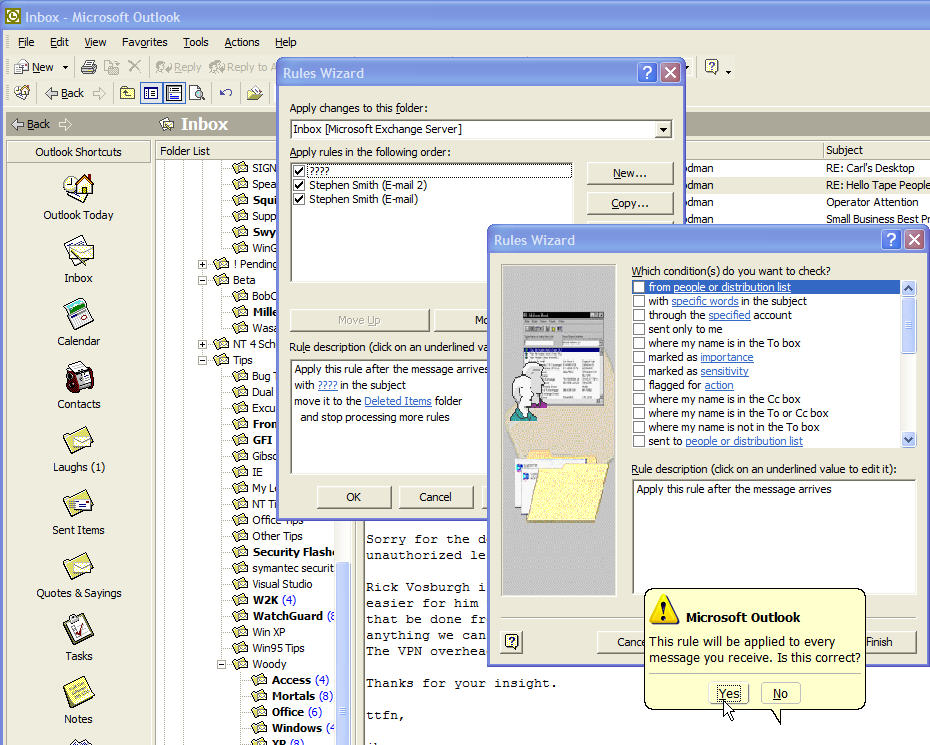Screen dimensions: 930x745
Task: Open Sent Items shortcut icon
Action: (78, 504)
